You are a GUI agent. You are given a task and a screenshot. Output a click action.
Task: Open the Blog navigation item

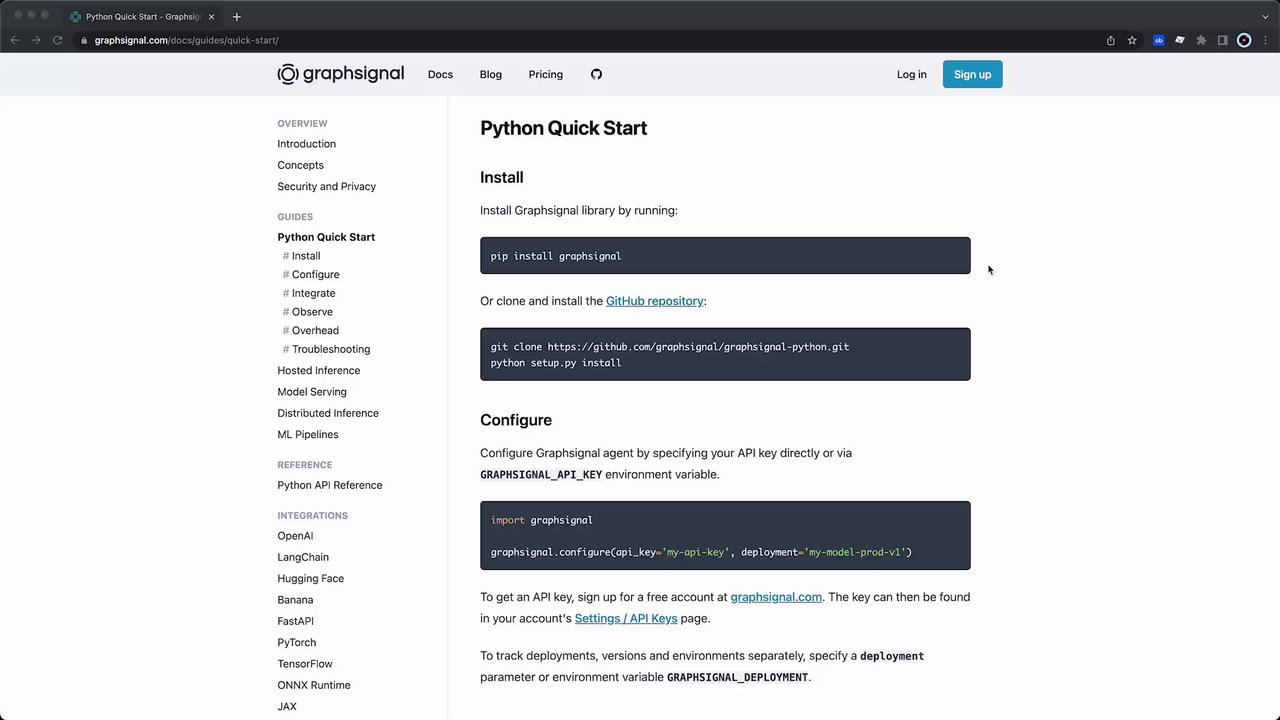[x=490, y=74]
